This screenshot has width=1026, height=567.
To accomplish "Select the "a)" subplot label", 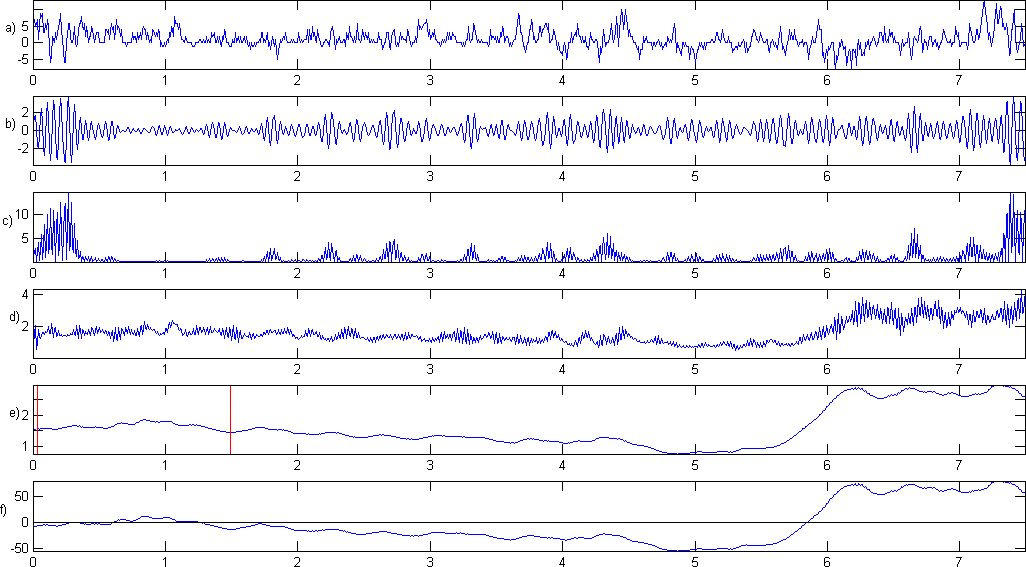I will (11, 29).
